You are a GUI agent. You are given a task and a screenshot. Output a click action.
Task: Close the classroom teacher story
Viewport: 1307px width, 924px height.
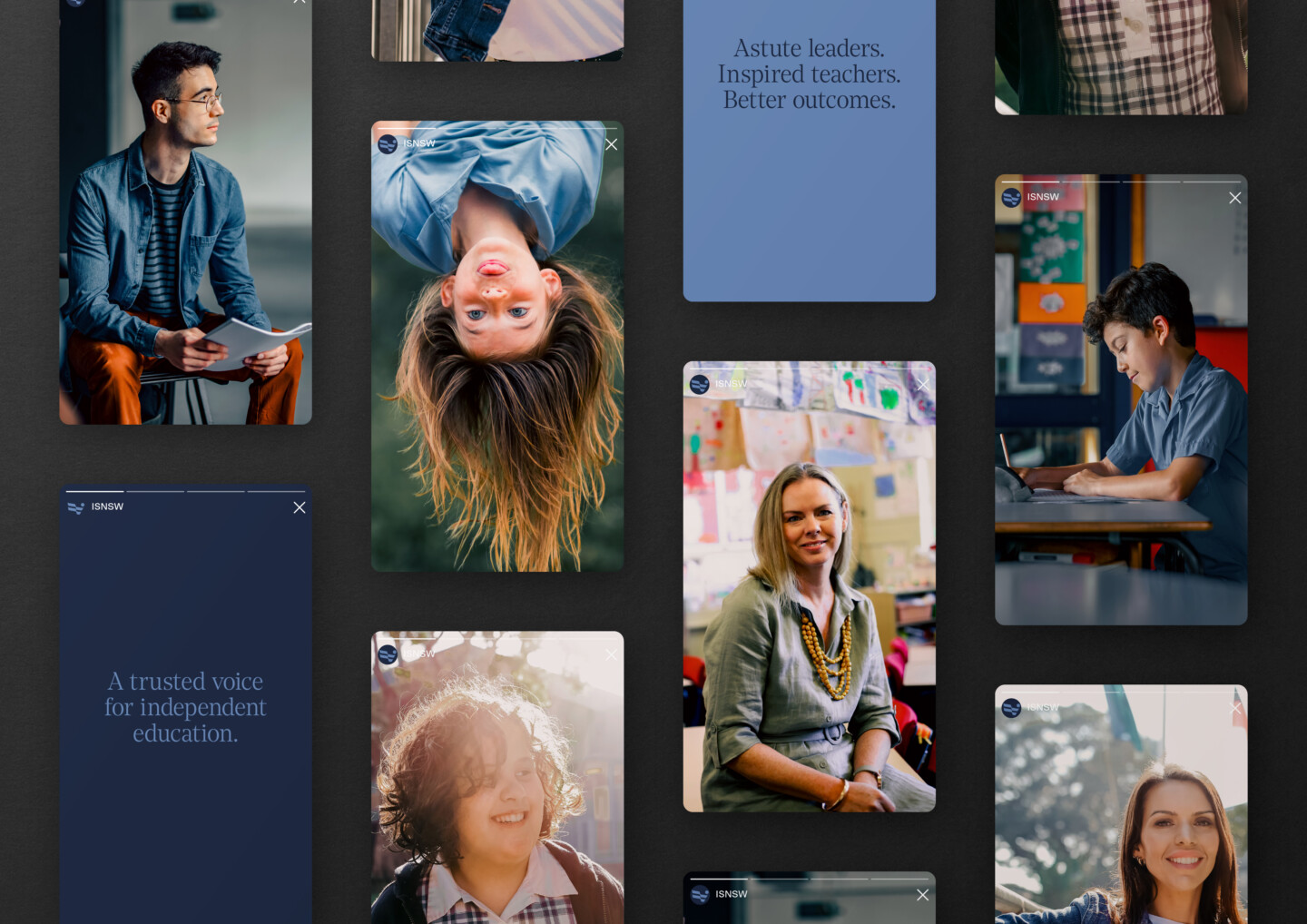tap(923, 385)
